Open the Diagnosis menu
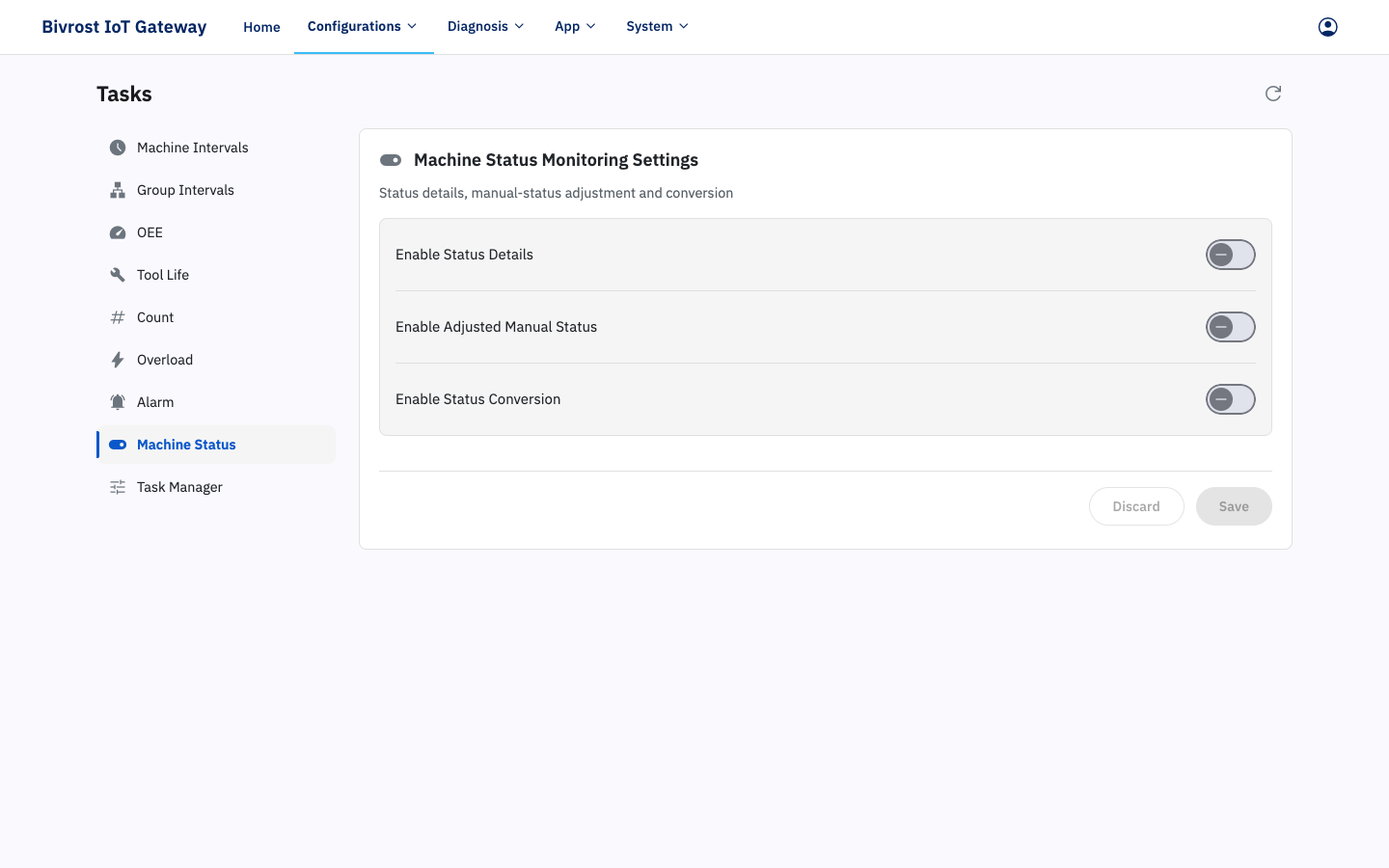 pyautogui.click(x=486, y=26)
